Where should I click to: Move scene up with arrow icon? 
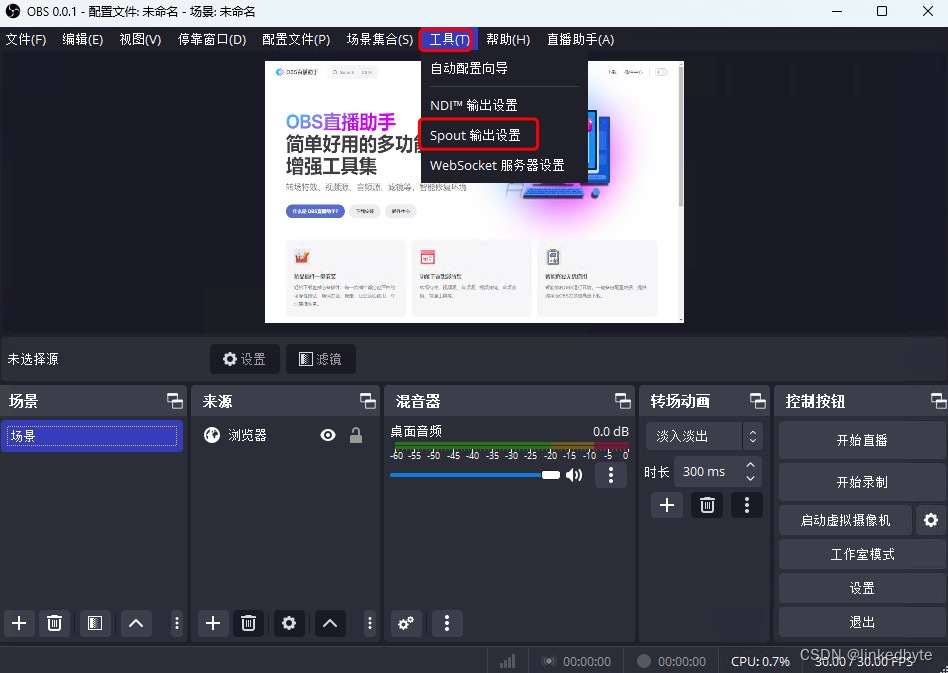pyautogui.click(x=136, y=623)
